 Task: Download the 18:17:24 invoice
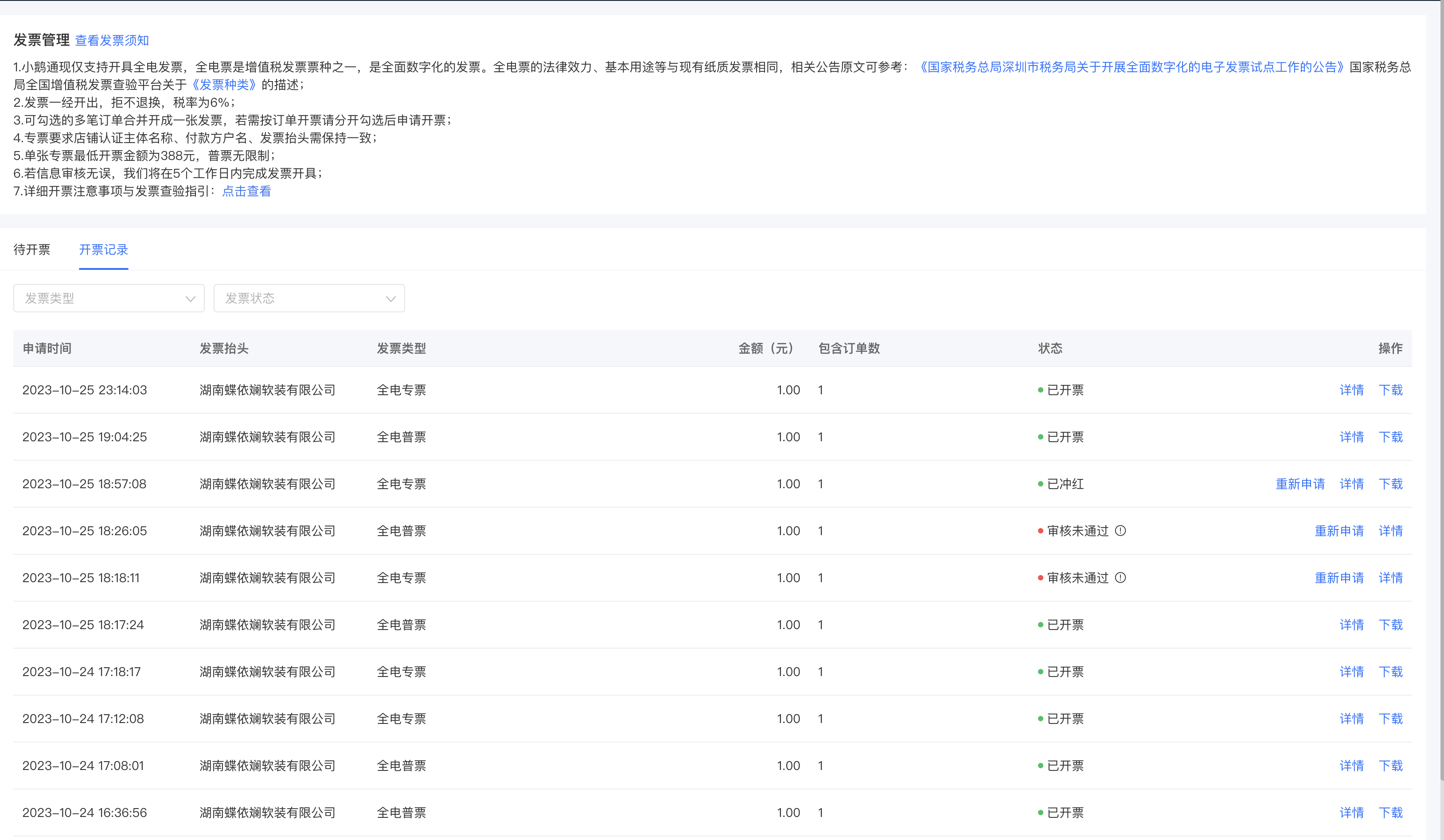pyautogui.click(x=1391, y=625)
